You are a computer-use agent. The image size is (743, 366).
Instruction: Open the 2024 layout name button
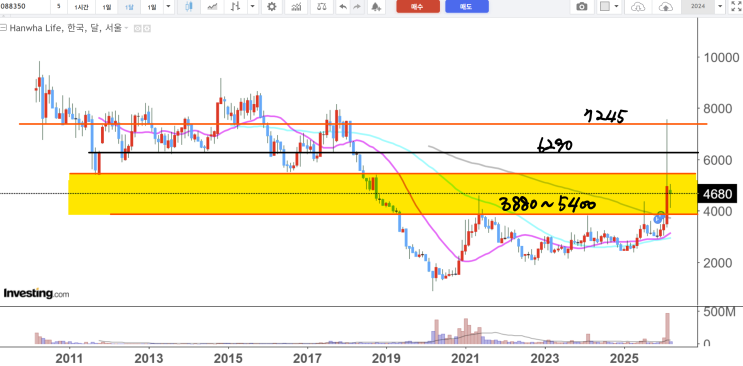[x=698, y=7]
